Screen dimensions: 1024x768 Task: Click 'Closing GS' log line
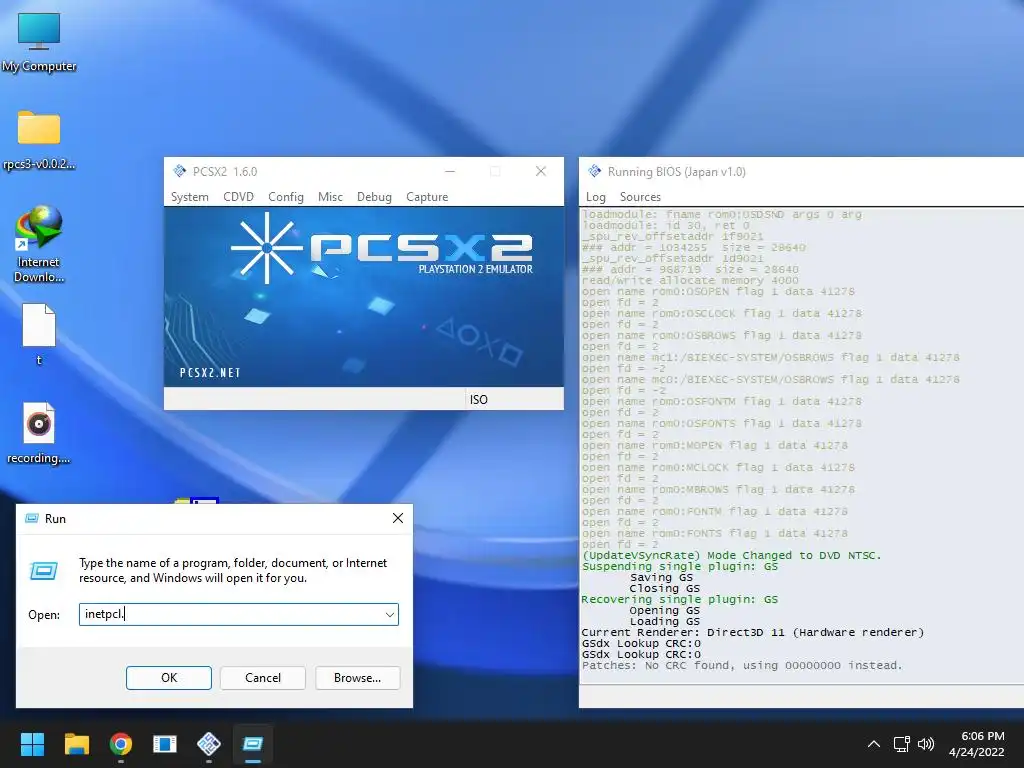(665, 588)
